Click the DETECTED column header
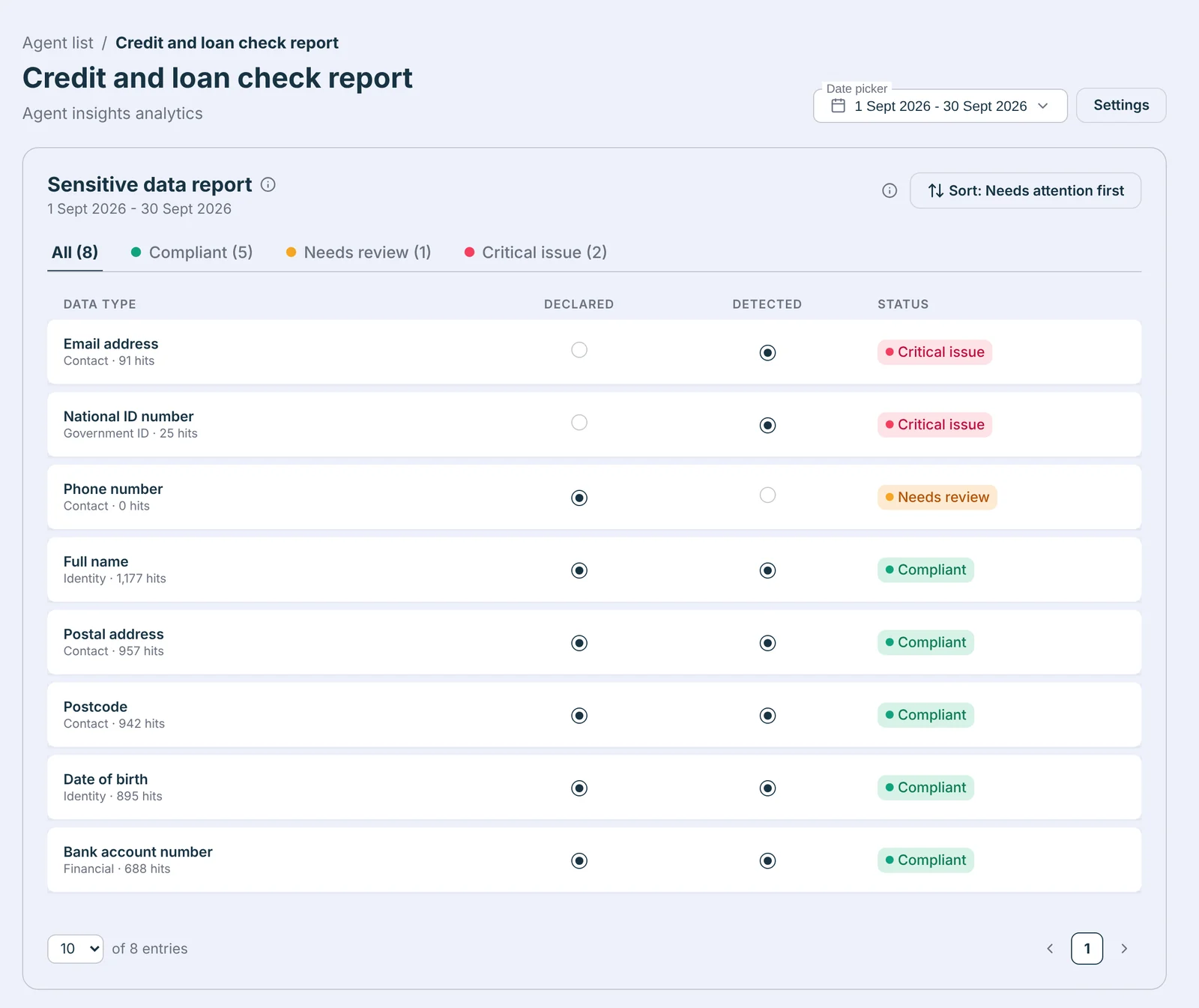Image resolution: width=1199 pixels, height=1008 pixels. pyautogui.click(x=767, y=304)
